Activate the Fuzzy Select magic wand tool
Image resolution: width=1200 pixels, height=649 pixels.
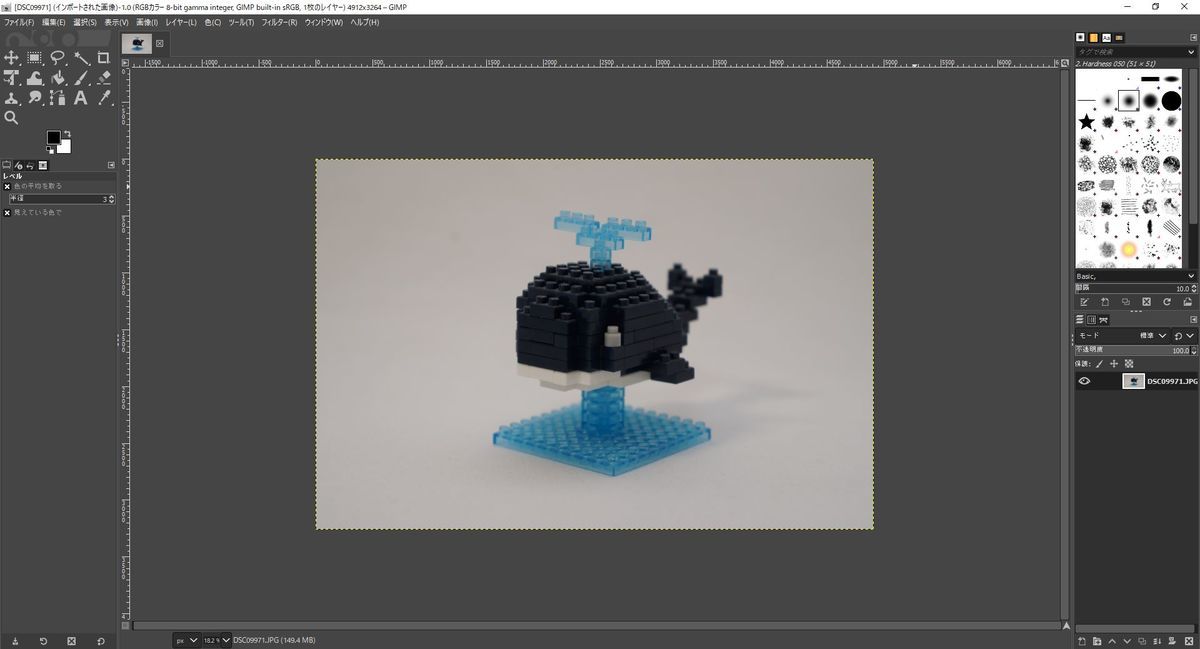[81, 58]
